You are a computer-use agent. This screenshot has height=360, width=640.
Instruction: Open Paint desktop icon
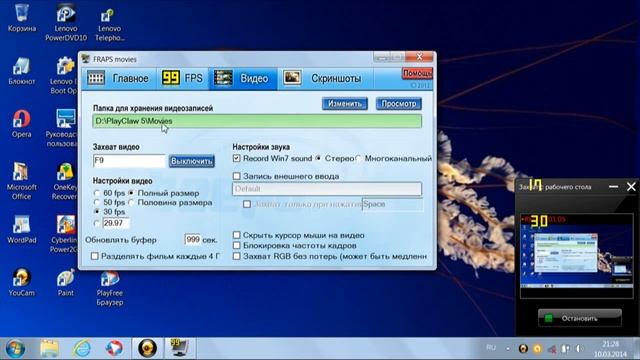[65, 282]
